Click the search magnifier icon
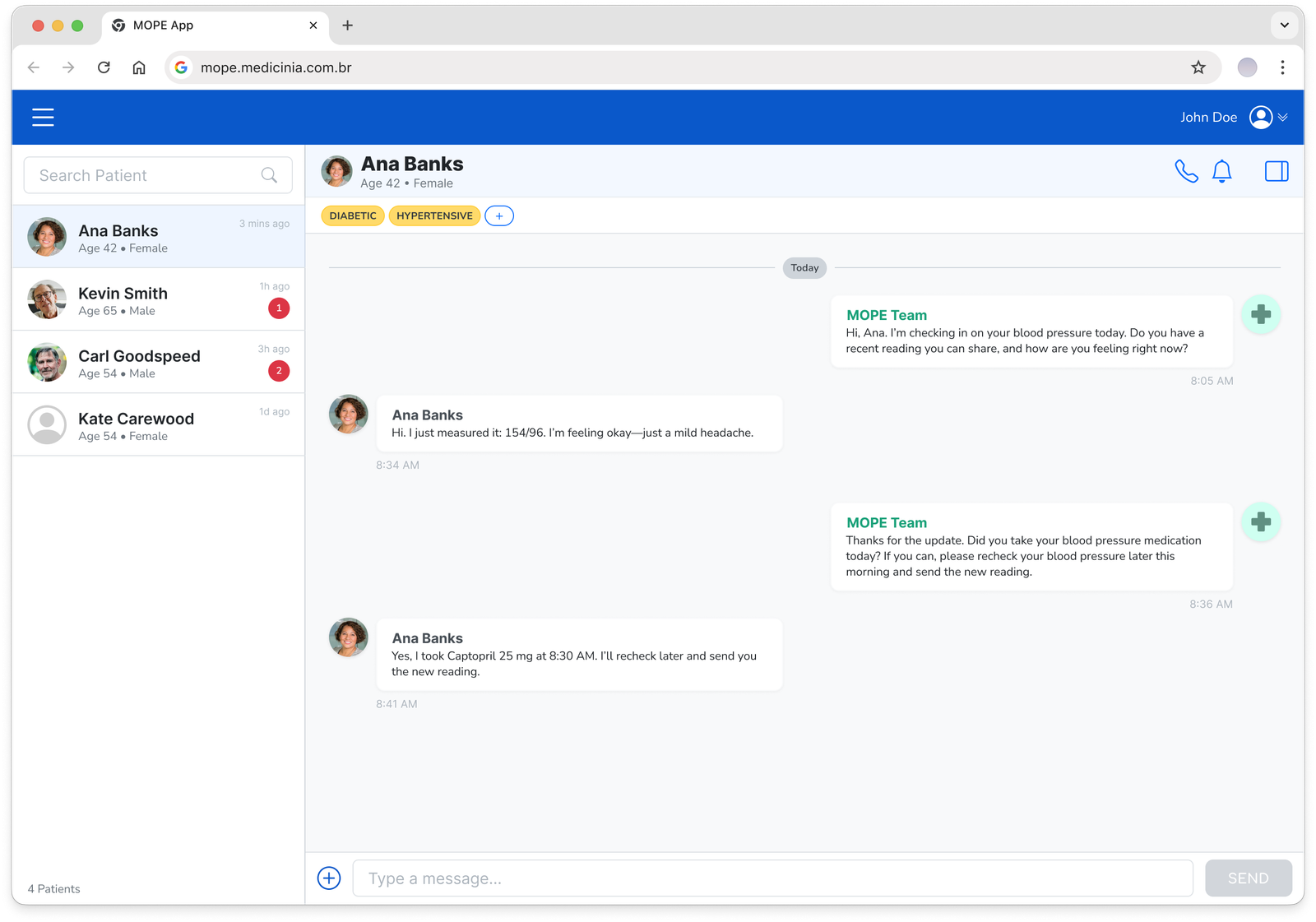The image size is (1316, 922). pyautogui.click(x=269, y=175)
